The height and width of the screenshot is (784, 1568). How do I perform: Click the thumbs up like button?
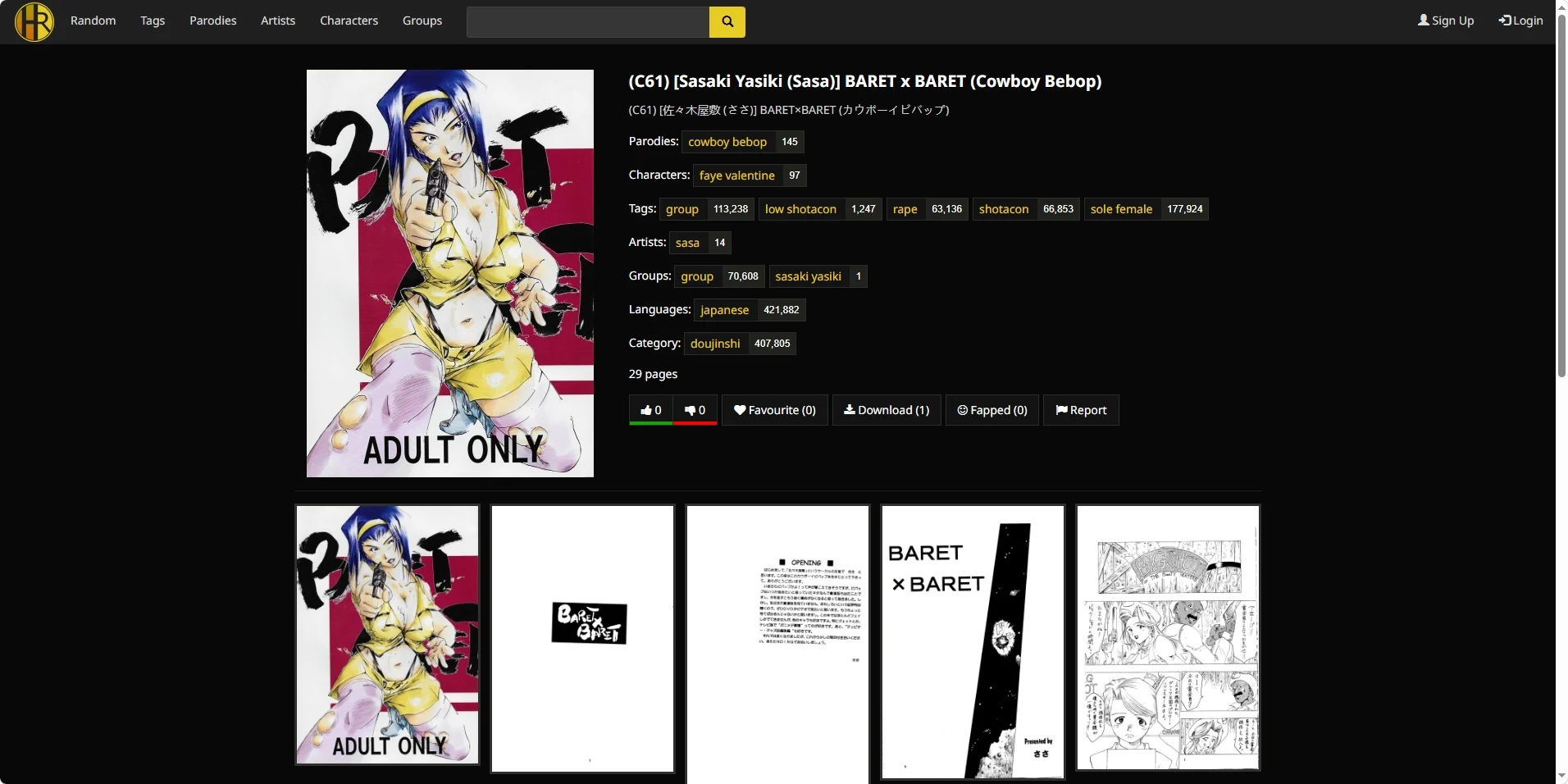click(651, 410)
